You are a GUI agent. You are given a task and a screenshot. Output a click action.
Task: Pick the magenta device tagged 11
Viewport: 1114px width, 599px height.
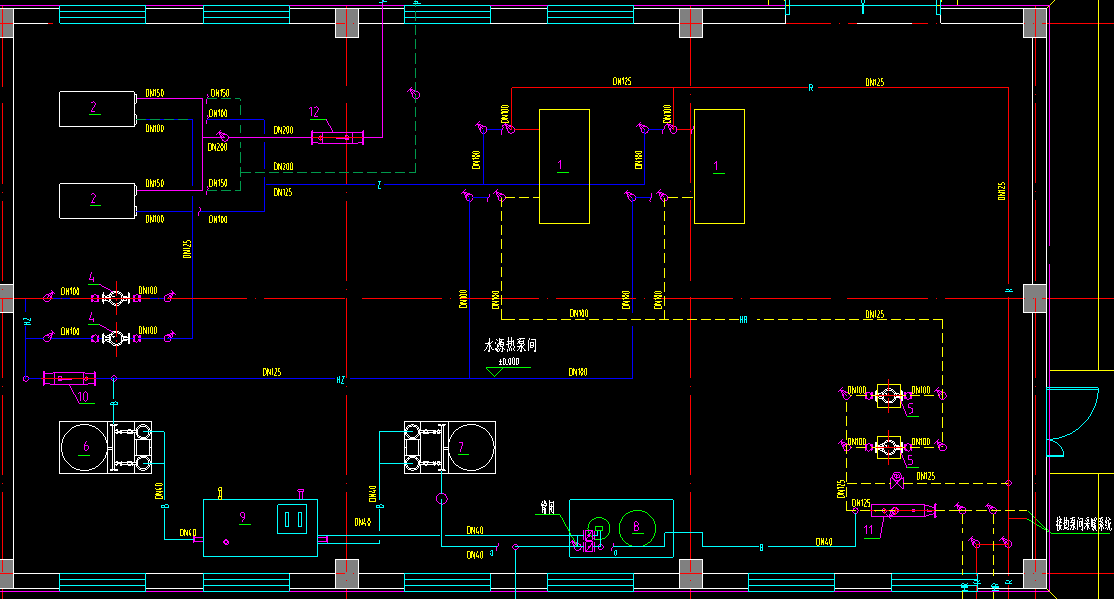pyautogui.click(x=903, y=511)
